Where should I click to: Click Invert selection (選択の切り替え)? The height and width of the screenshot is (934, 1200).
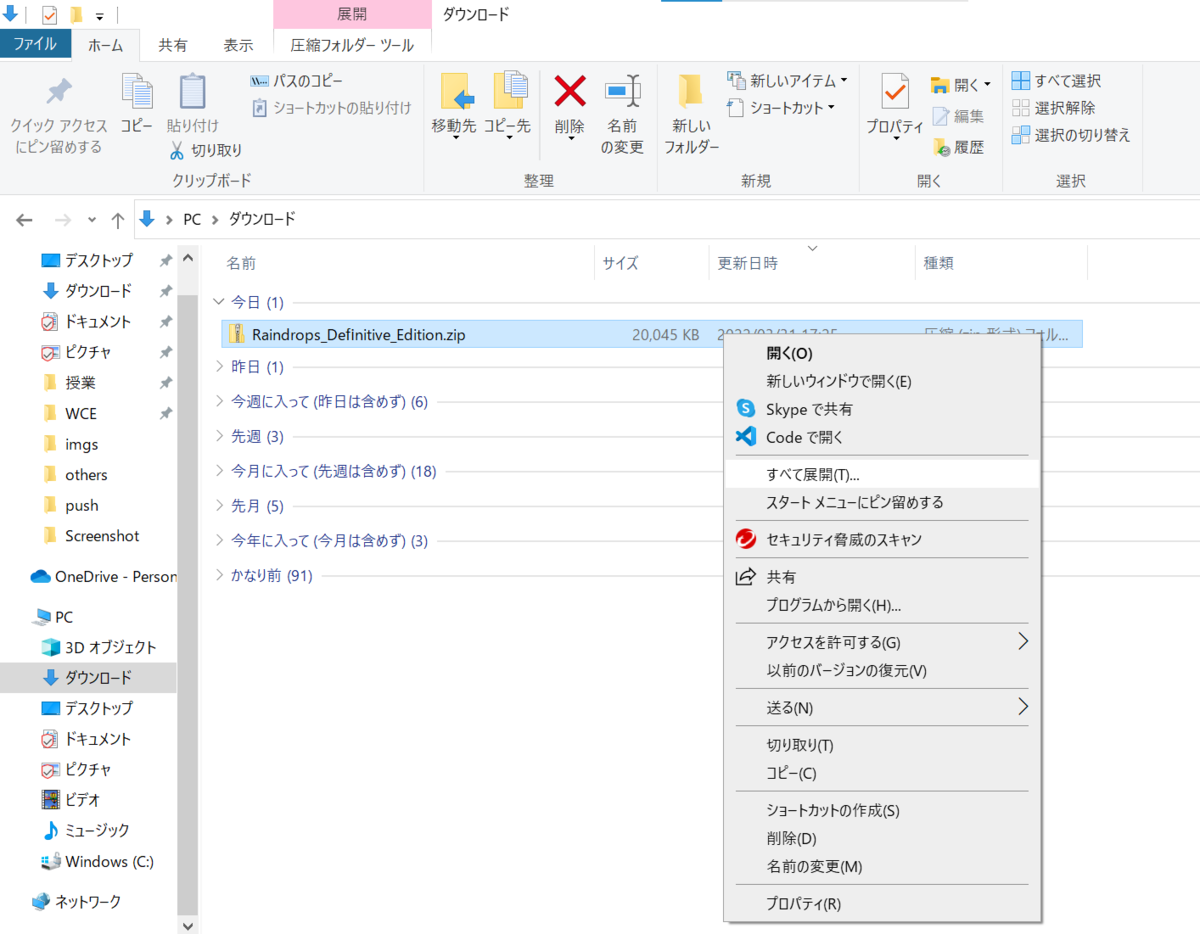(x=1070, y=134)
